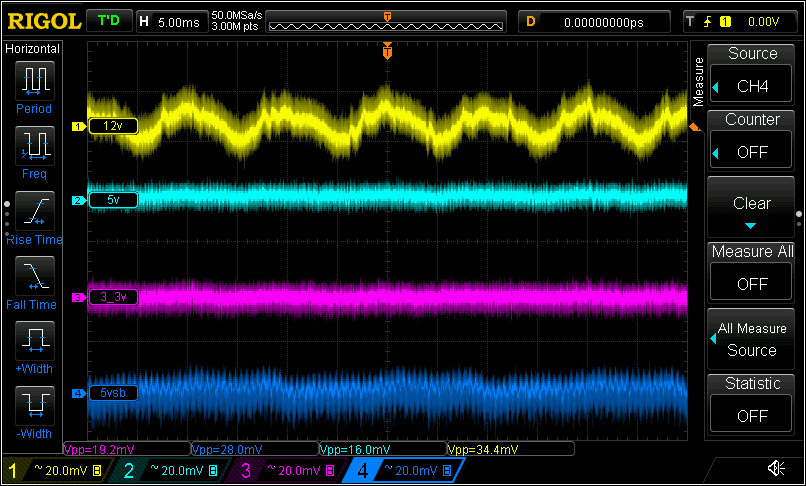The height and width of the screenshot is (486, 806).
Task: Click the channel 1 12v label
Action: (113, 126)
